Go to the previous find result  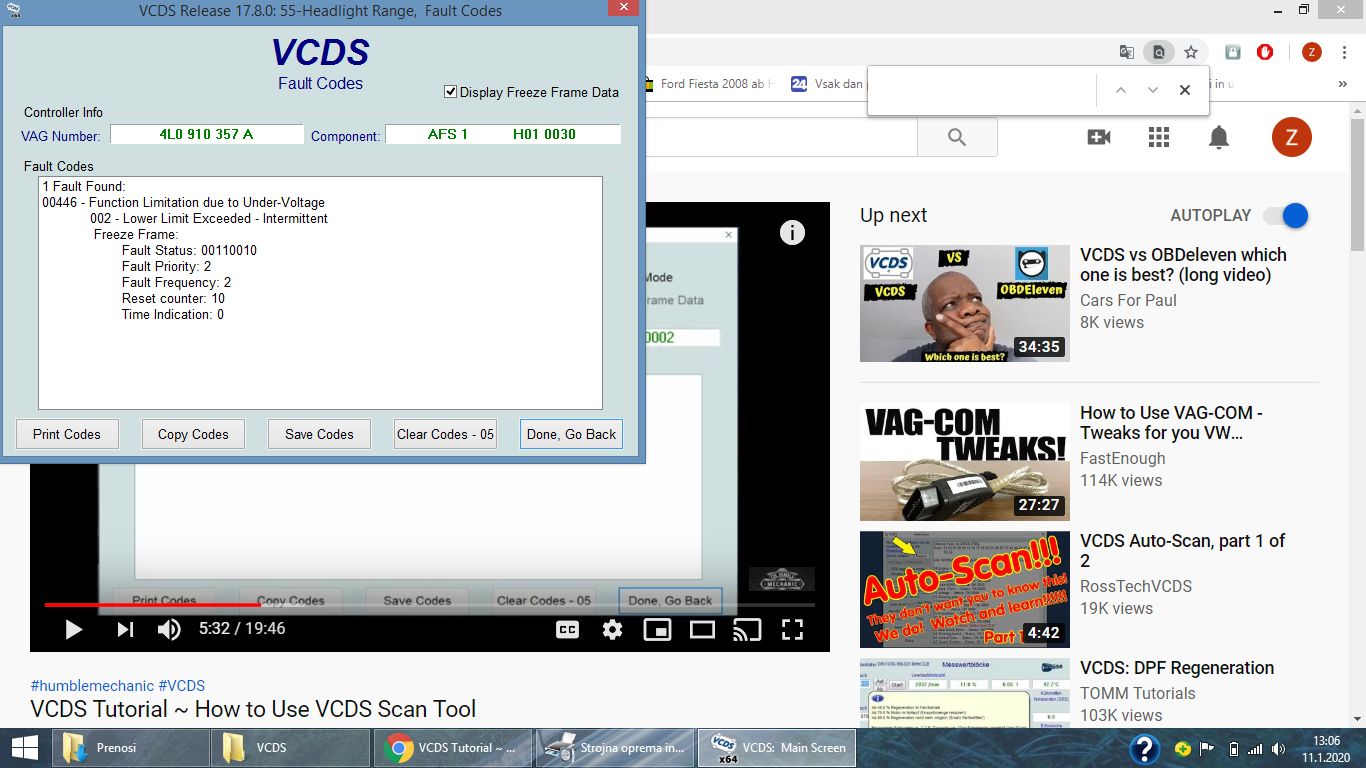click(1121, 90)
